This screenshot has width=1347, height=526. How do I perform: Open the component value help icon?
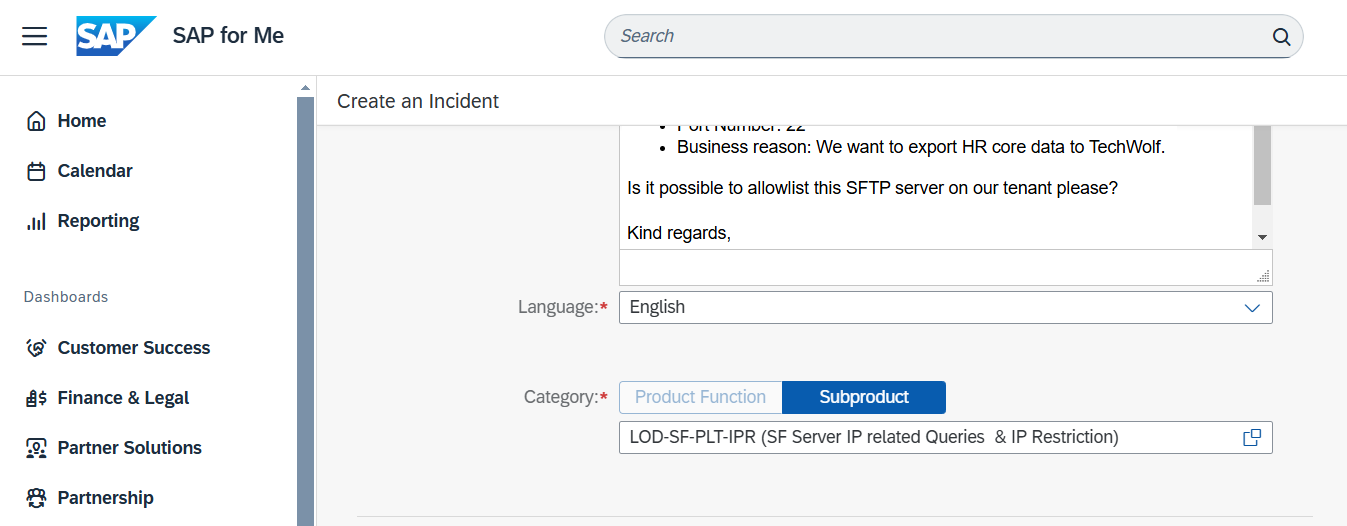1252,437
